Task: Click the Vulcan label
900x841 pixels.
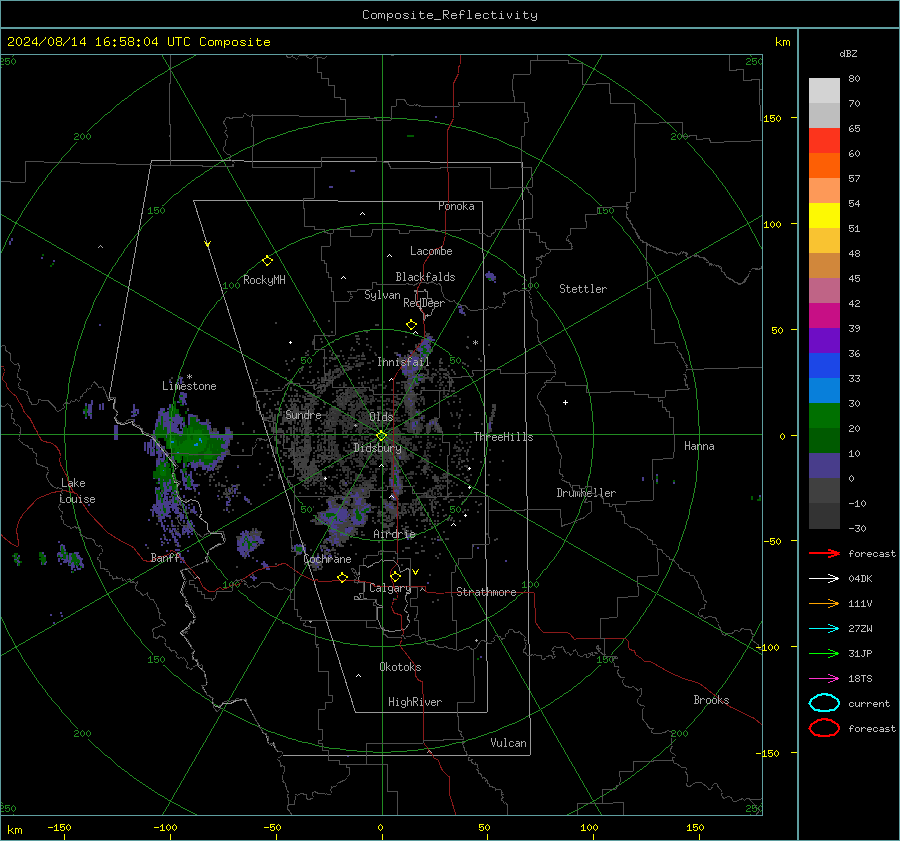Action: click(x=508, y=743)
